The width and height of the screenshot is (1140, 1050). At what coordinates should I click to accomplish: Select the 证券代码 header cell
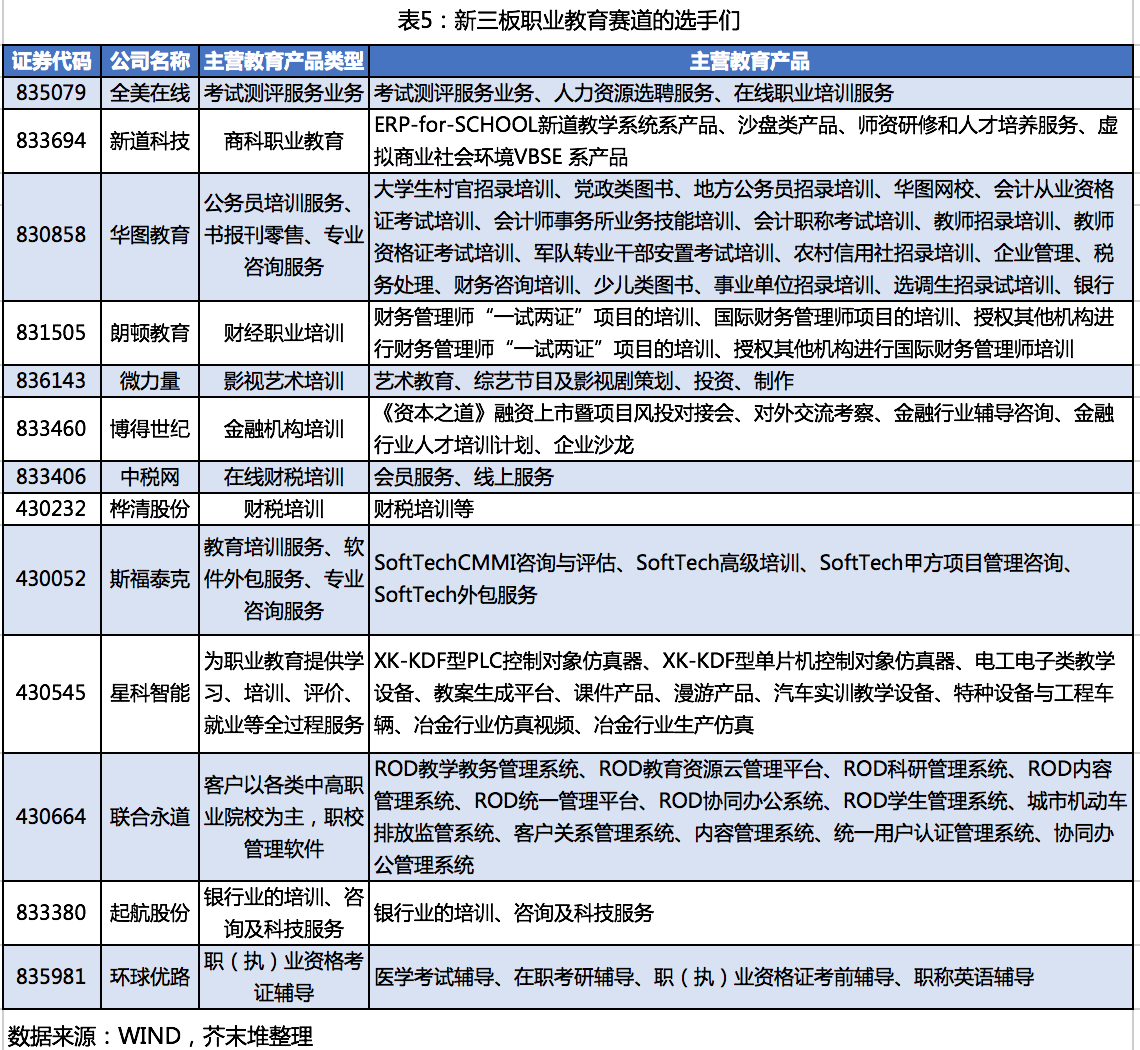(x=52, y=61)
